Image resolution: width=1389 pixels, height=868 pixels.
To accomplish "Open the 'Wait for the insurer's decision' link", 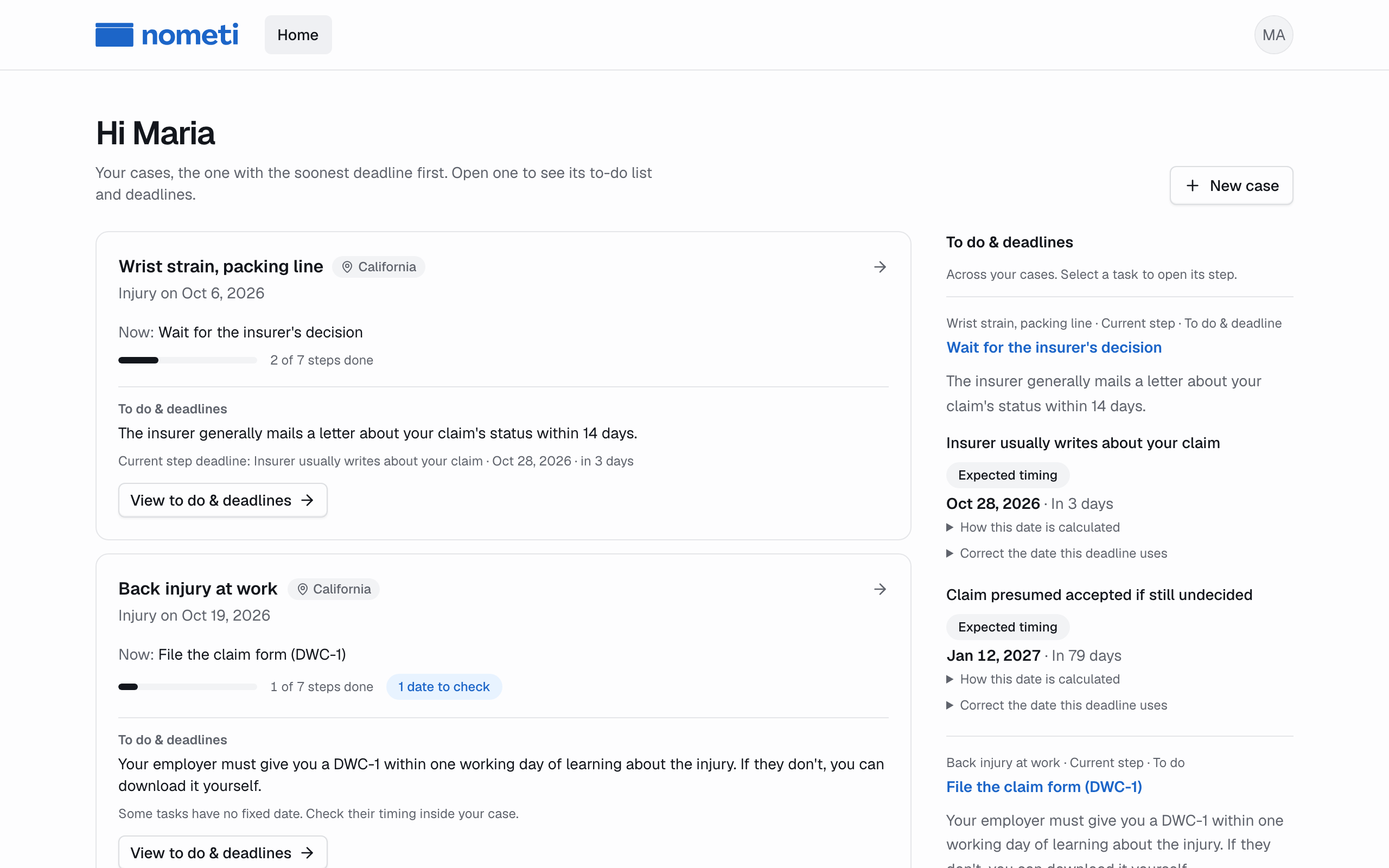I will point(1054,347).
